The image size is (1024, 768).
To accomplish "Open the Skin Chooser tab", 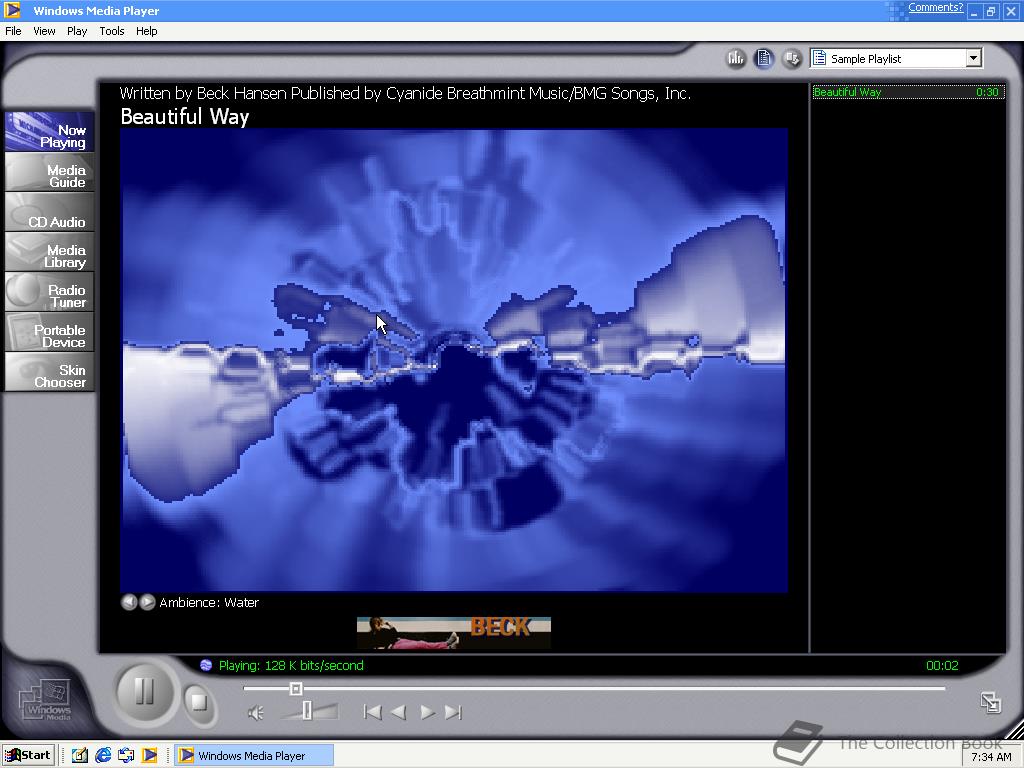I will 50,372.
